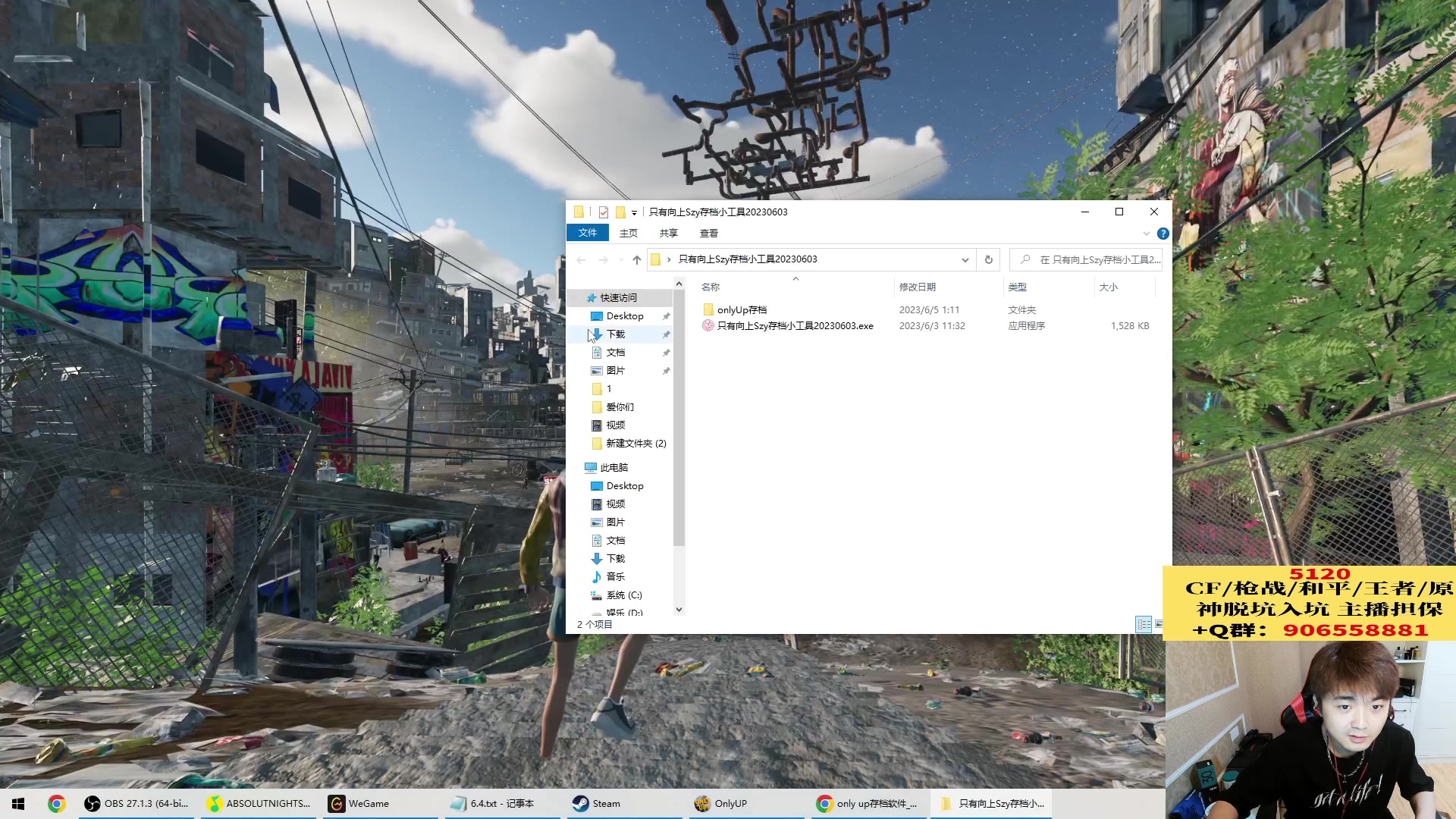The image size is (1456, 819).
Task: Open 视频 under 此电脑
Action: click(x=616, y=504)
